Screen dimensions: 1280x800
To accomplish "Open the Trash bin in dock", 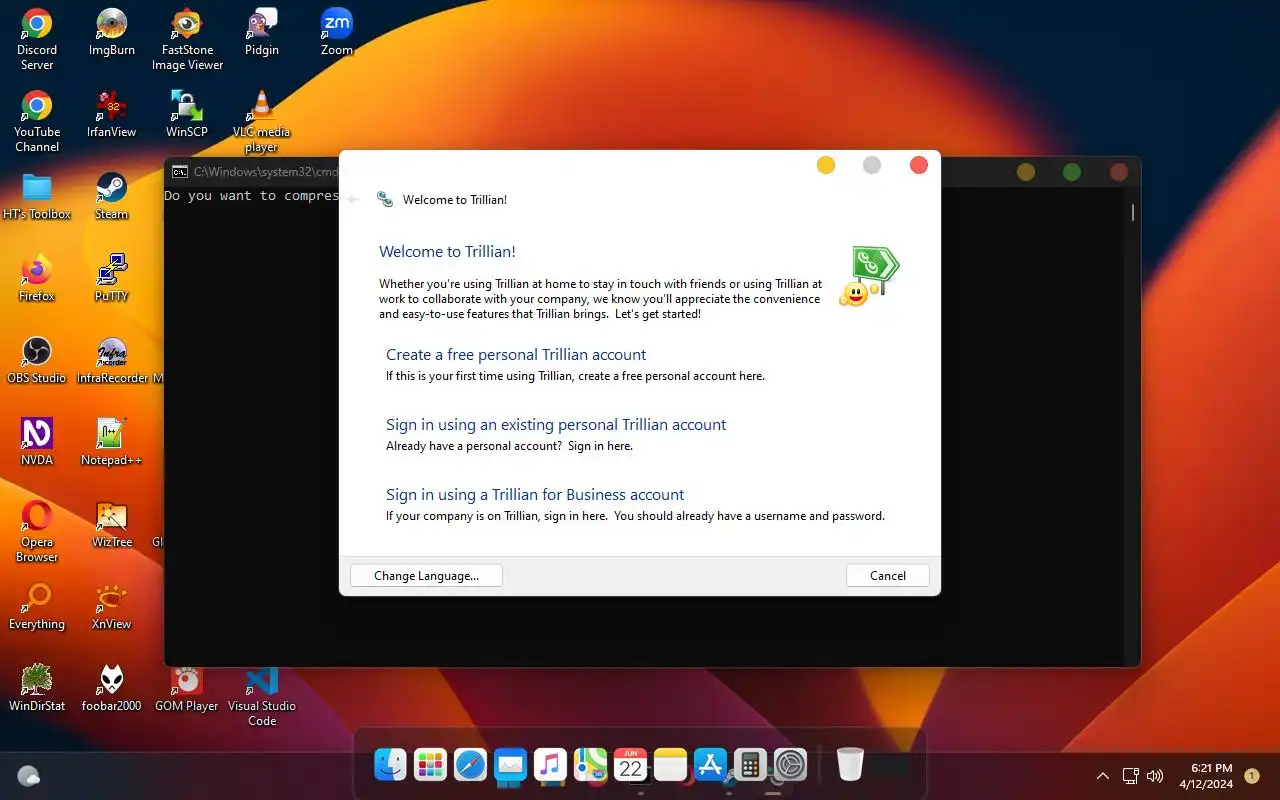I will [850, 764].
